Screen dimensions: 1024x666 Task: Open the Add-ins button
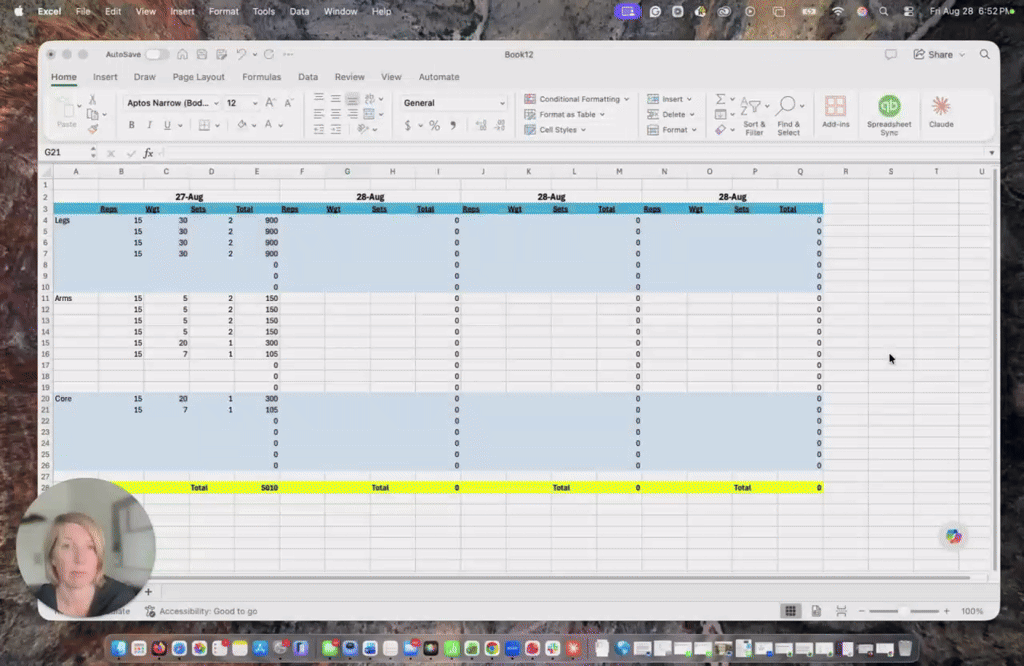(835, 112)
